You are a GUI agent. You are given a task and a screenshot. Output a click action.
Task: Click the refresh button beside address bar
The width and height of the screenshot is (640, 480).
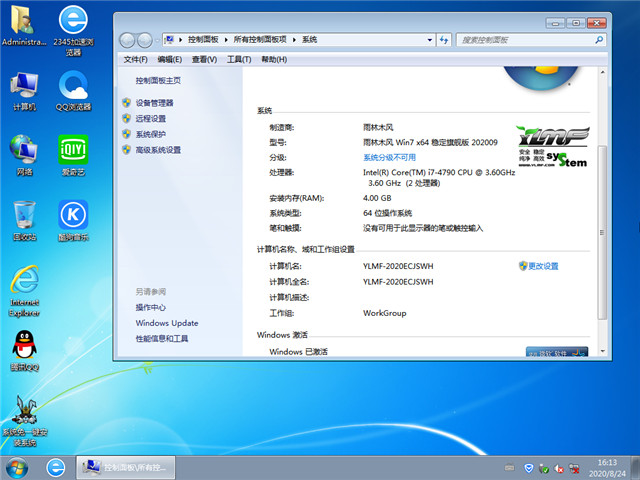point(444,40)
